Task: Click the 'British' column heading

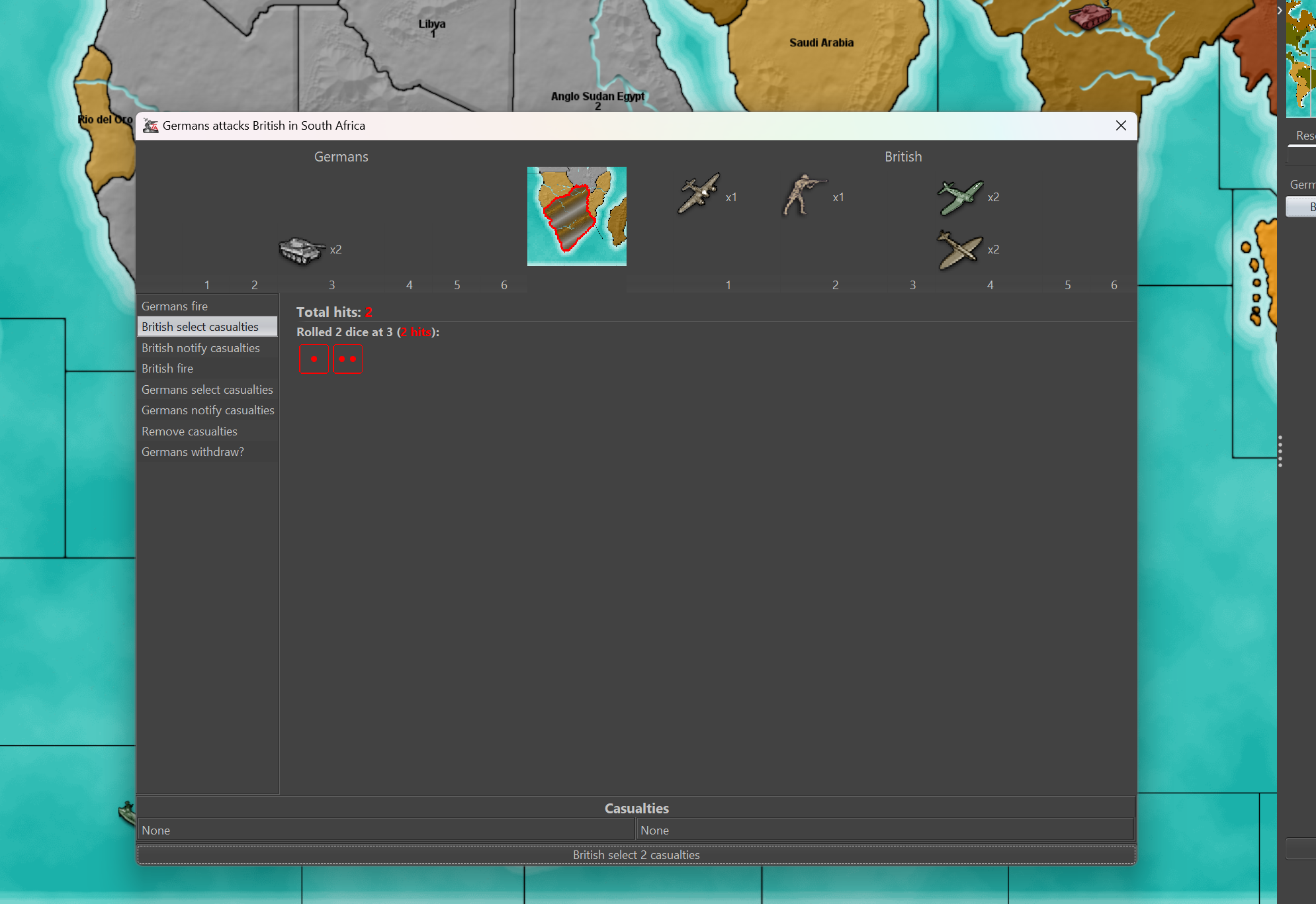Action: click(903, 157)
